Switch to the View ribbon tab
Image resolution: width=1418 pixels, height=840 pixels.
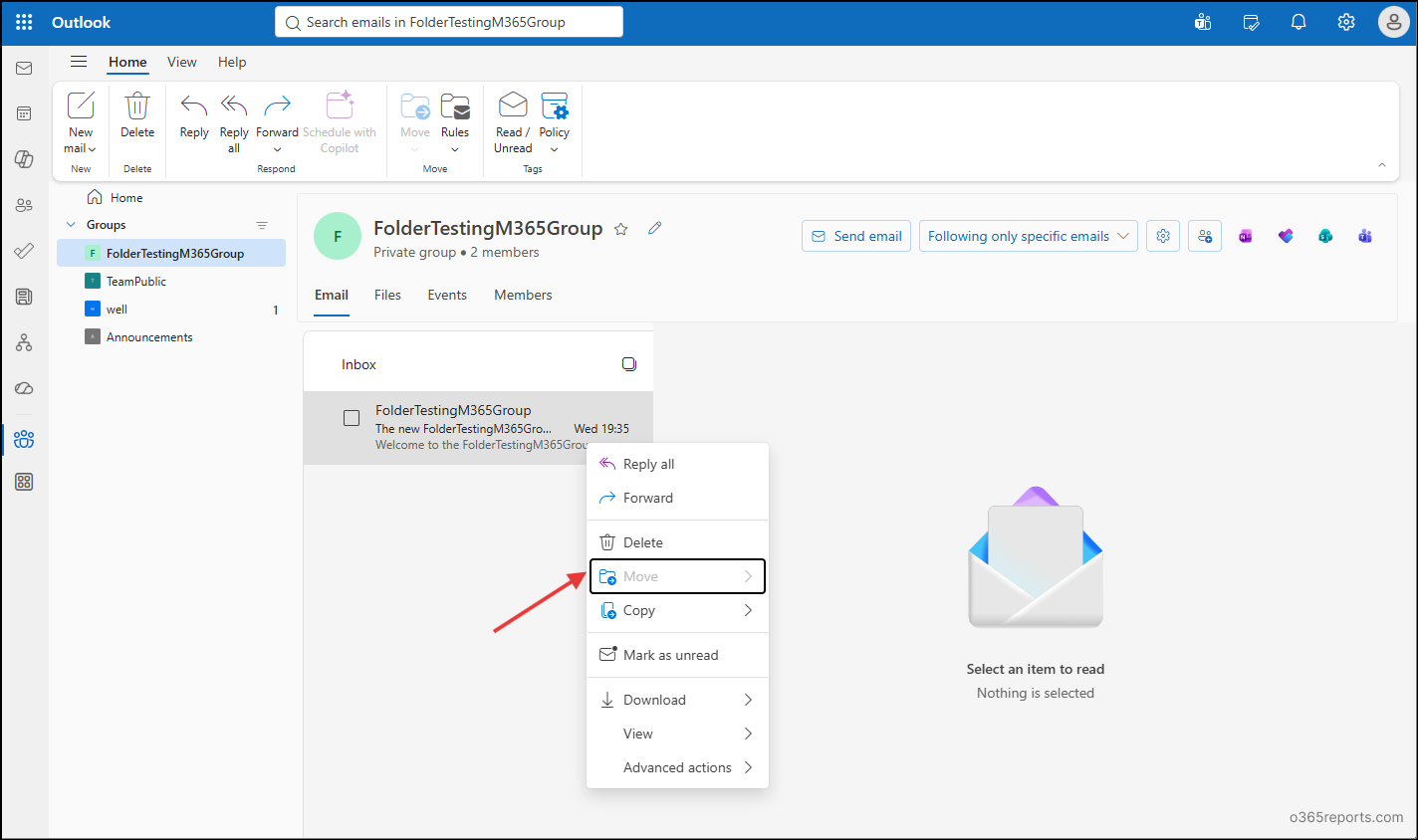tap(182, 62)
